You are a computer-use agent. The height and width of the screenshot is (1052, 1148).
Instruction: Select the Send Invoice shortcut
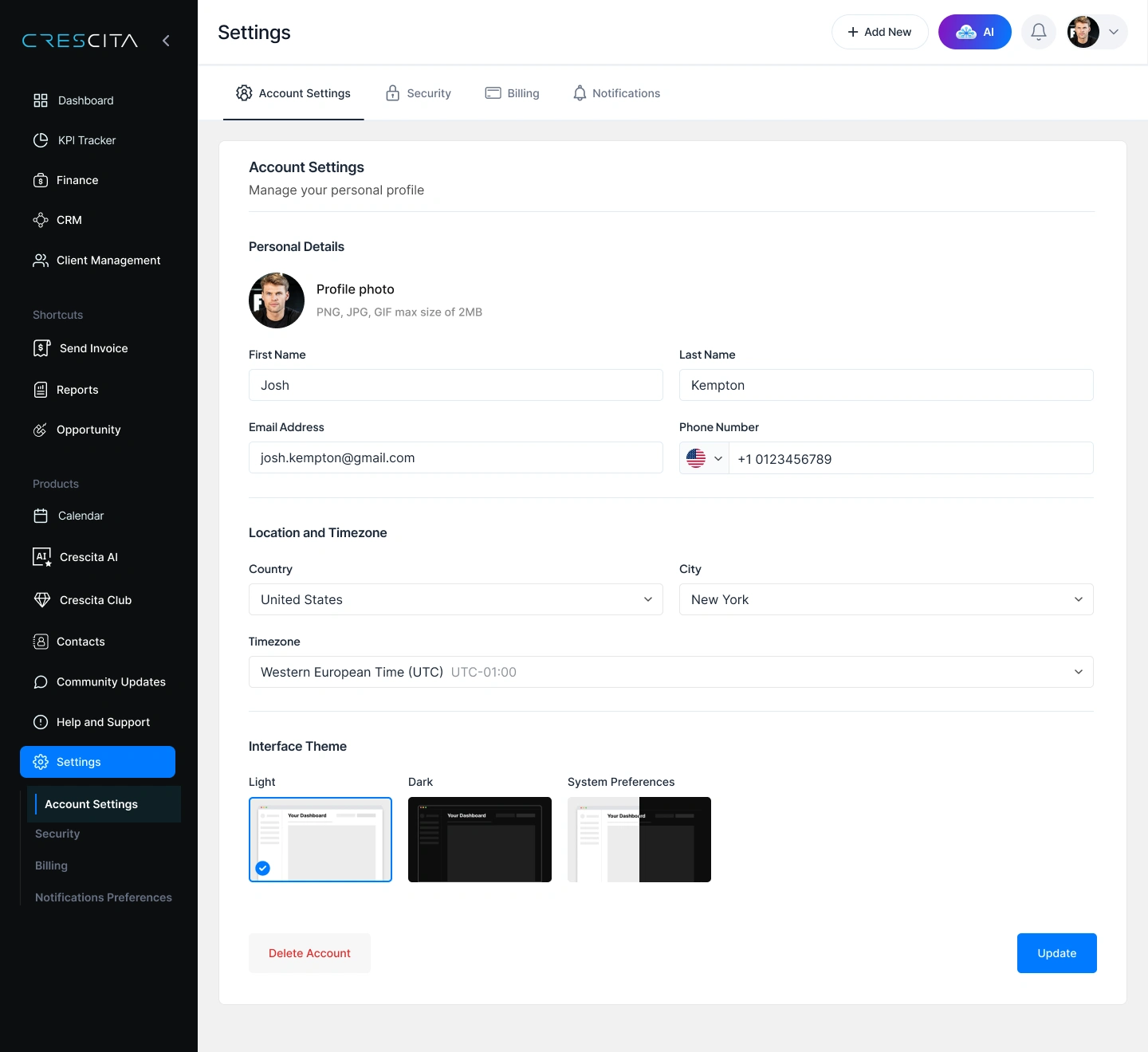click(x=92, y=348)
